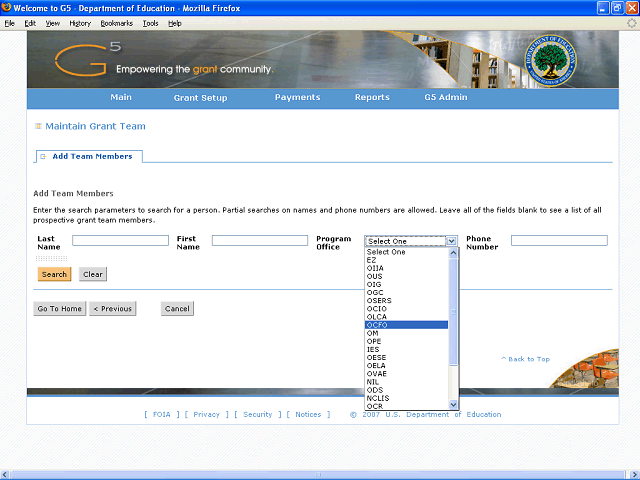This screenshot has height=480, width=640.
Task: Select highlighted OCFO option
Action: coord(407,325)
